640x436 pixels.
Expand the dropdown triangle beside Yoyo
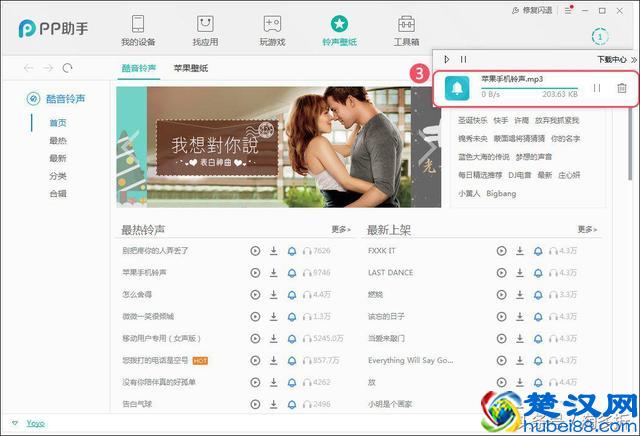click(15, 423)
